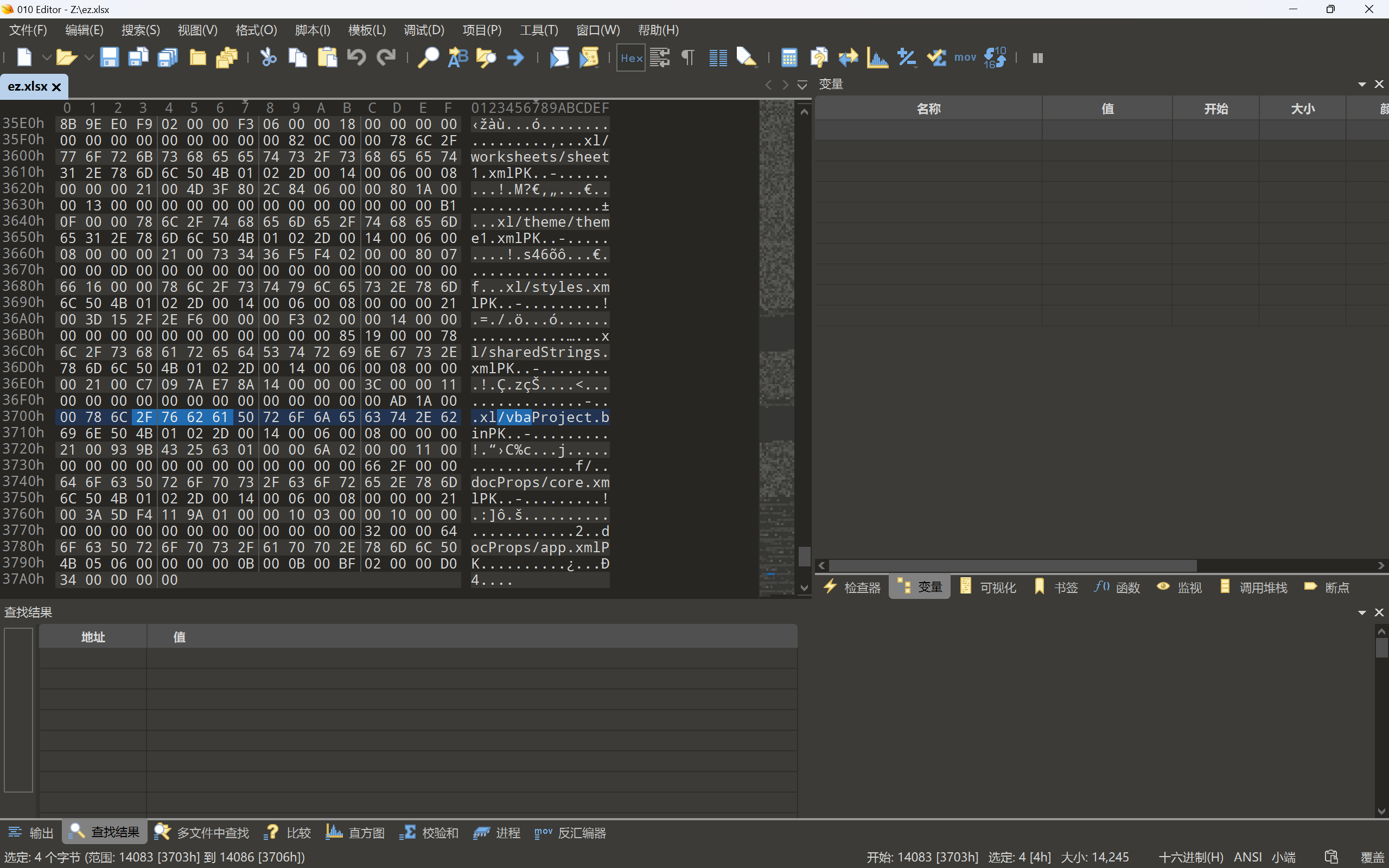Click the Save All icon

pyautogui.click(x=168, y=58)
